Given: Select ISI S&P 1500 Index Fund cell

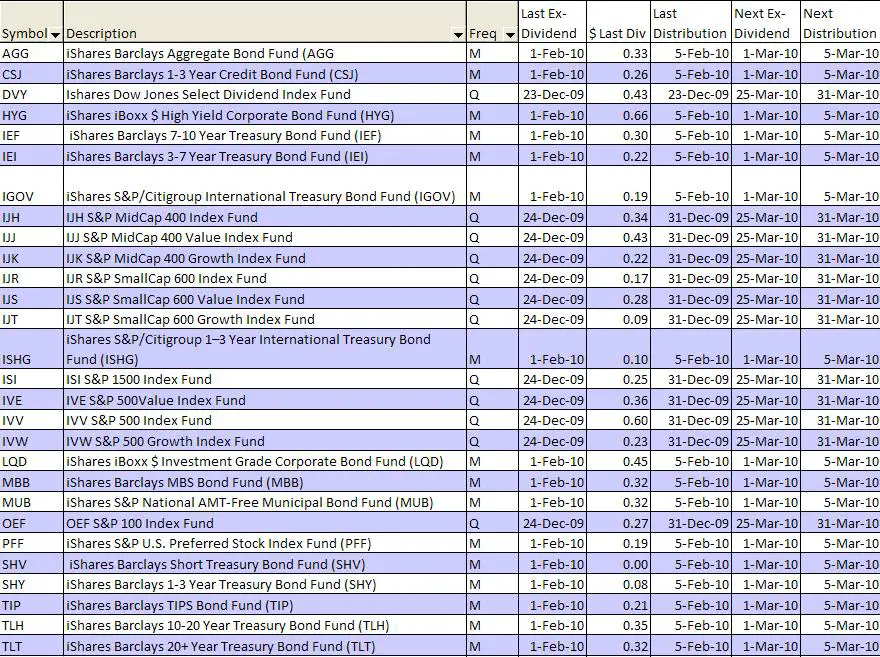Looking at the screenshot, I should click(265, 379).
